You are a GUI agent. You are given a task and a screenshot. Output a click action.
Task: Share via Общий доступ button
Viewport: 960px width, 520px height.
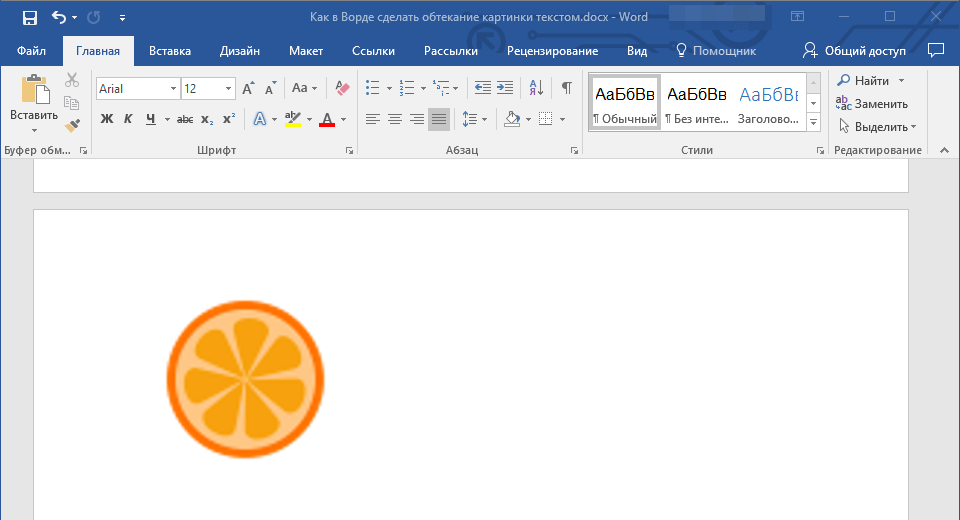point(854,51)
